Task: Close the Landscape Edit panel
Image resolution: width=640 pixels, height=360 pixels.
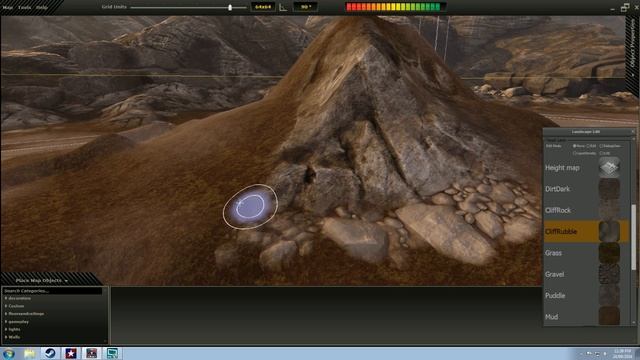Action: [x=633, y=131]
